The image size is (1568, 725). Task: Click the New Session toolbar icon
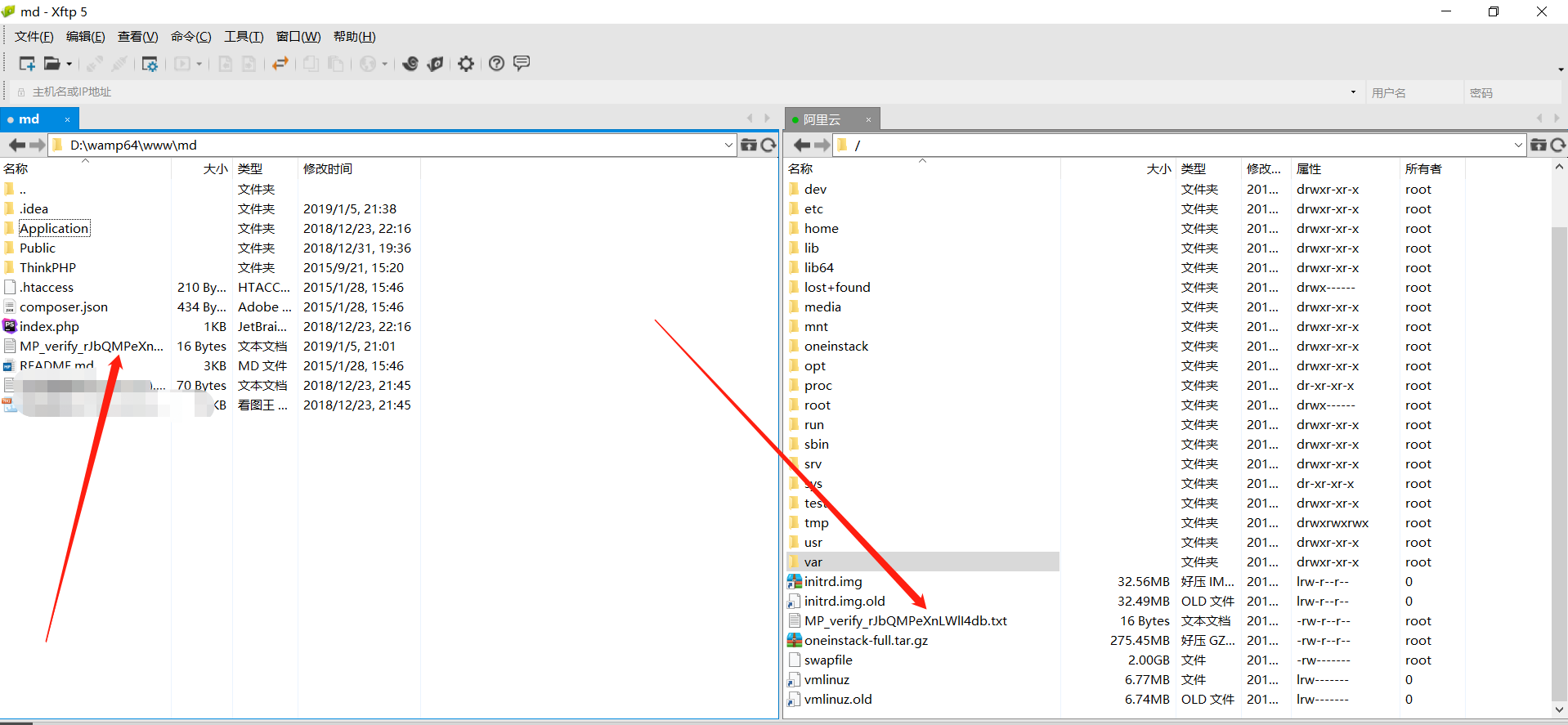pos(27,64)
